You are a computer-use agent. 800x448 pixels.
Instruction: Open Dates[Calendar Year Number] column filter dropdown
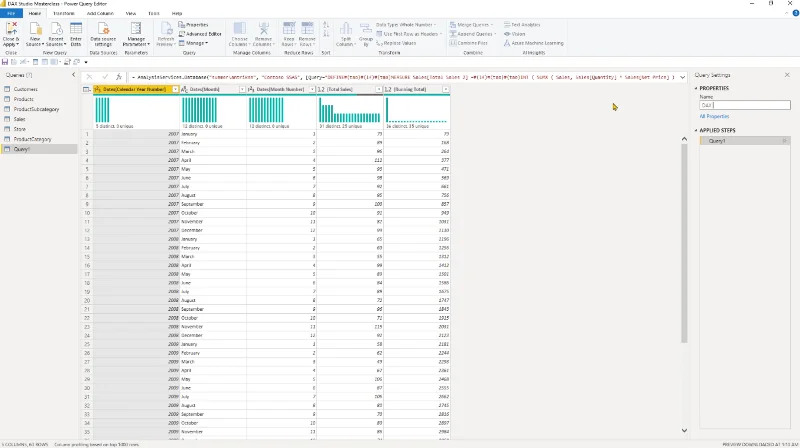[176, 89]
